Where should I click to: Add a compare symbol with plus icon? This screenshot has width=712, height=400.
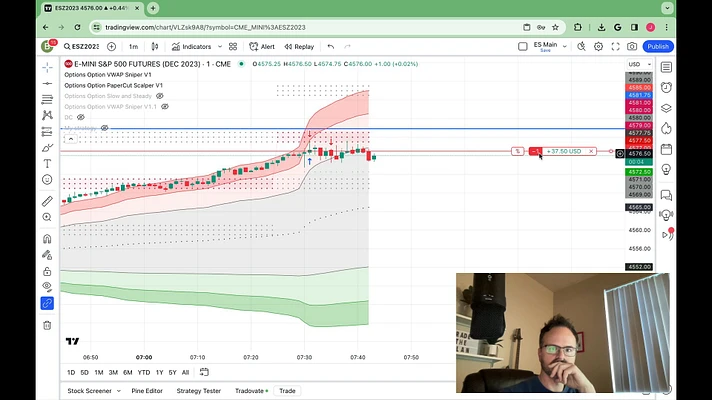[111, 47]
